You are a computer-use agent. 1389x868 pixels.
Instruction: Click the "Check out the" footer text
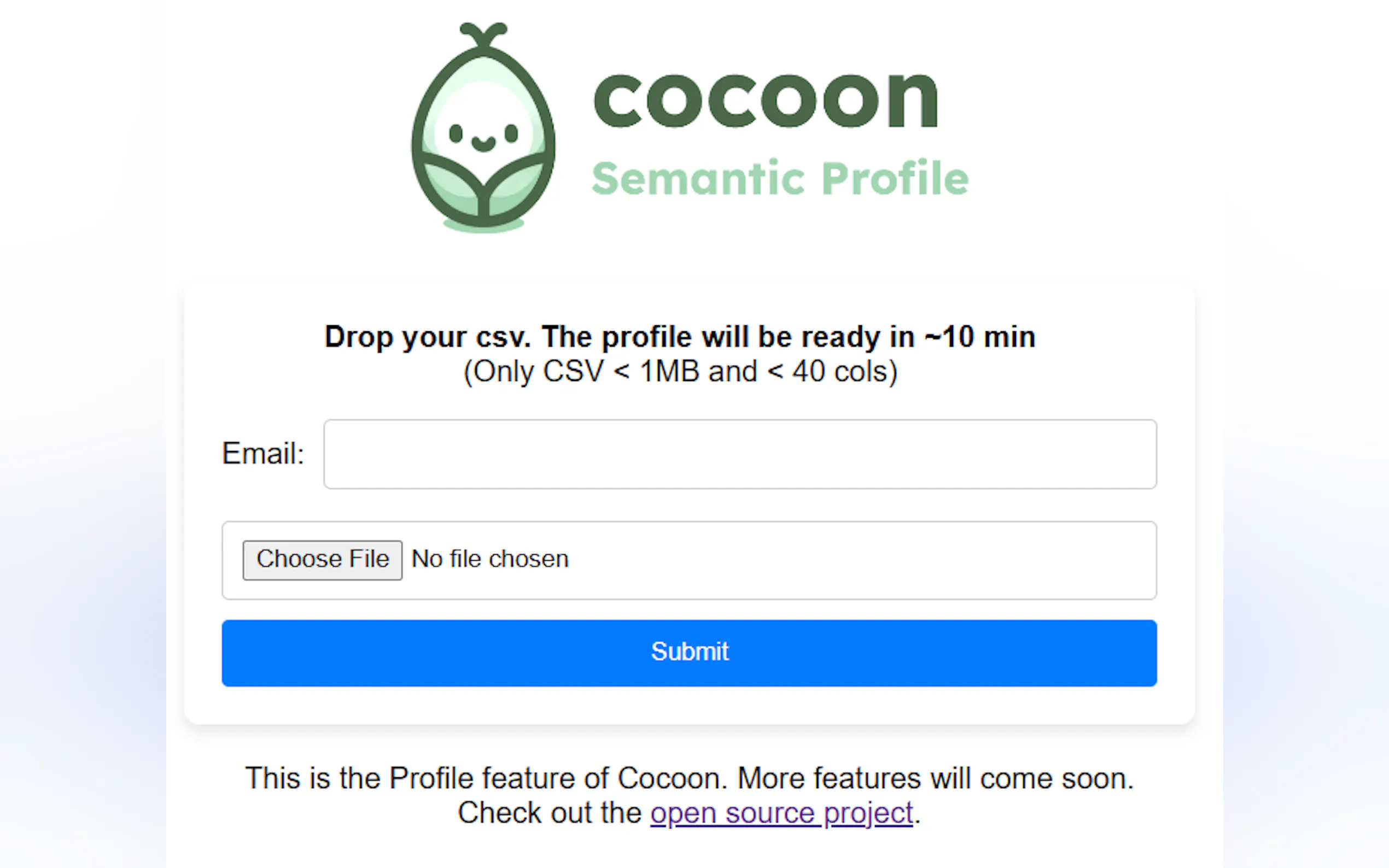tap(549, 813)
